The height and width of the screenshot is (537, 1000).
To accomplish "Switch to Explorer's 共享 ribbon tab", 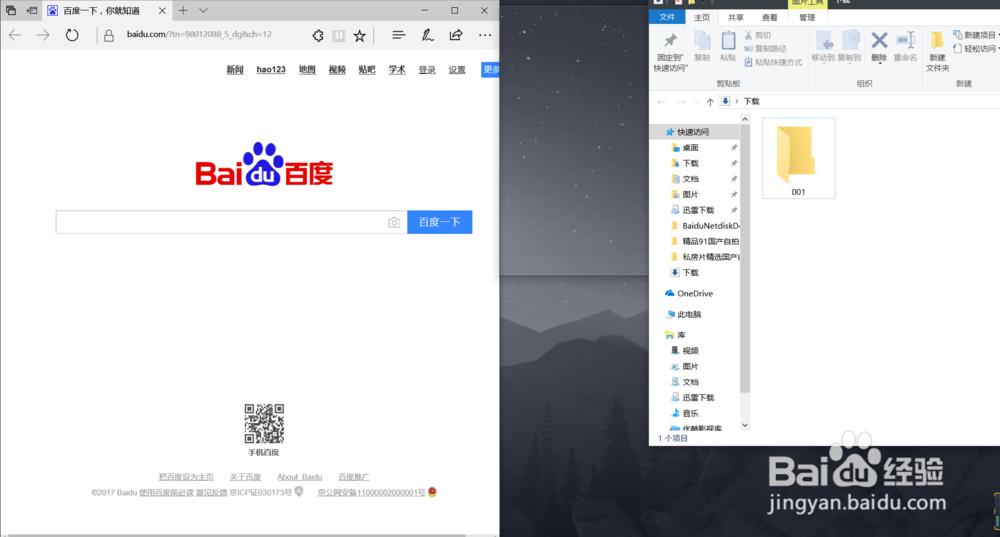I will point(736,17).
